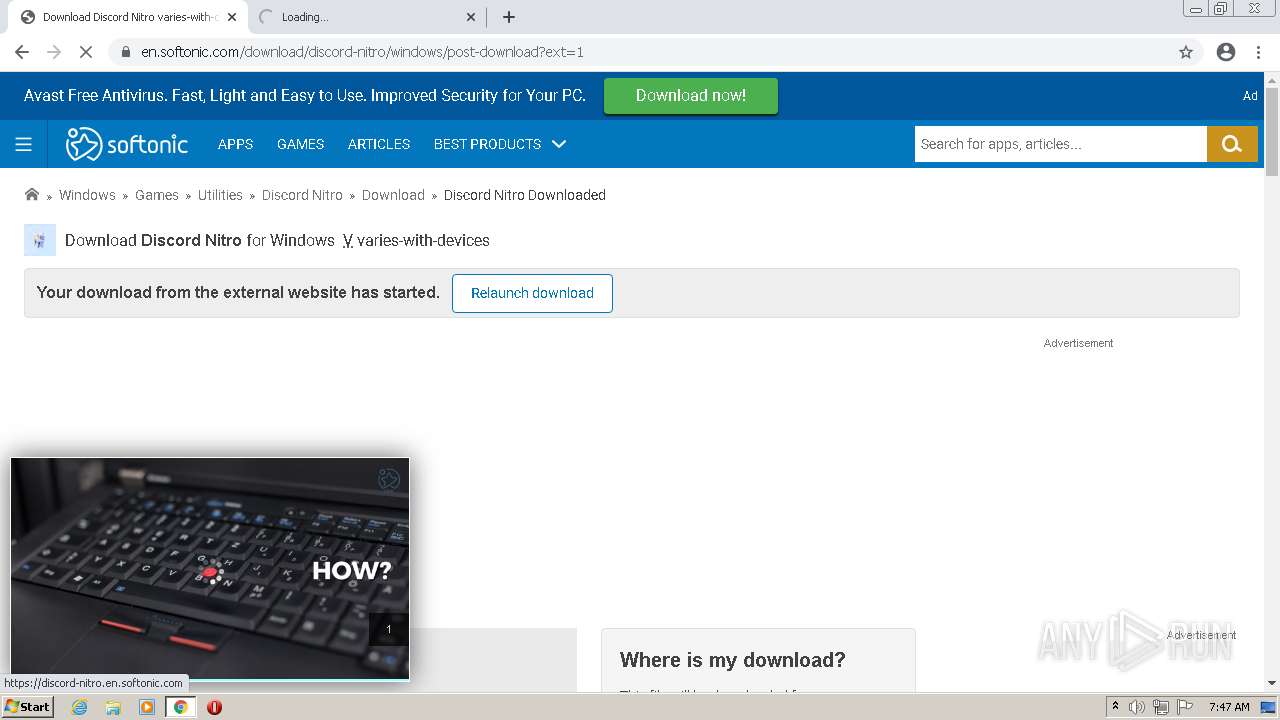The image size is (1280, 720).
Task: Click the red Opera-style taskbar icon
Action: tap(214, 707)
